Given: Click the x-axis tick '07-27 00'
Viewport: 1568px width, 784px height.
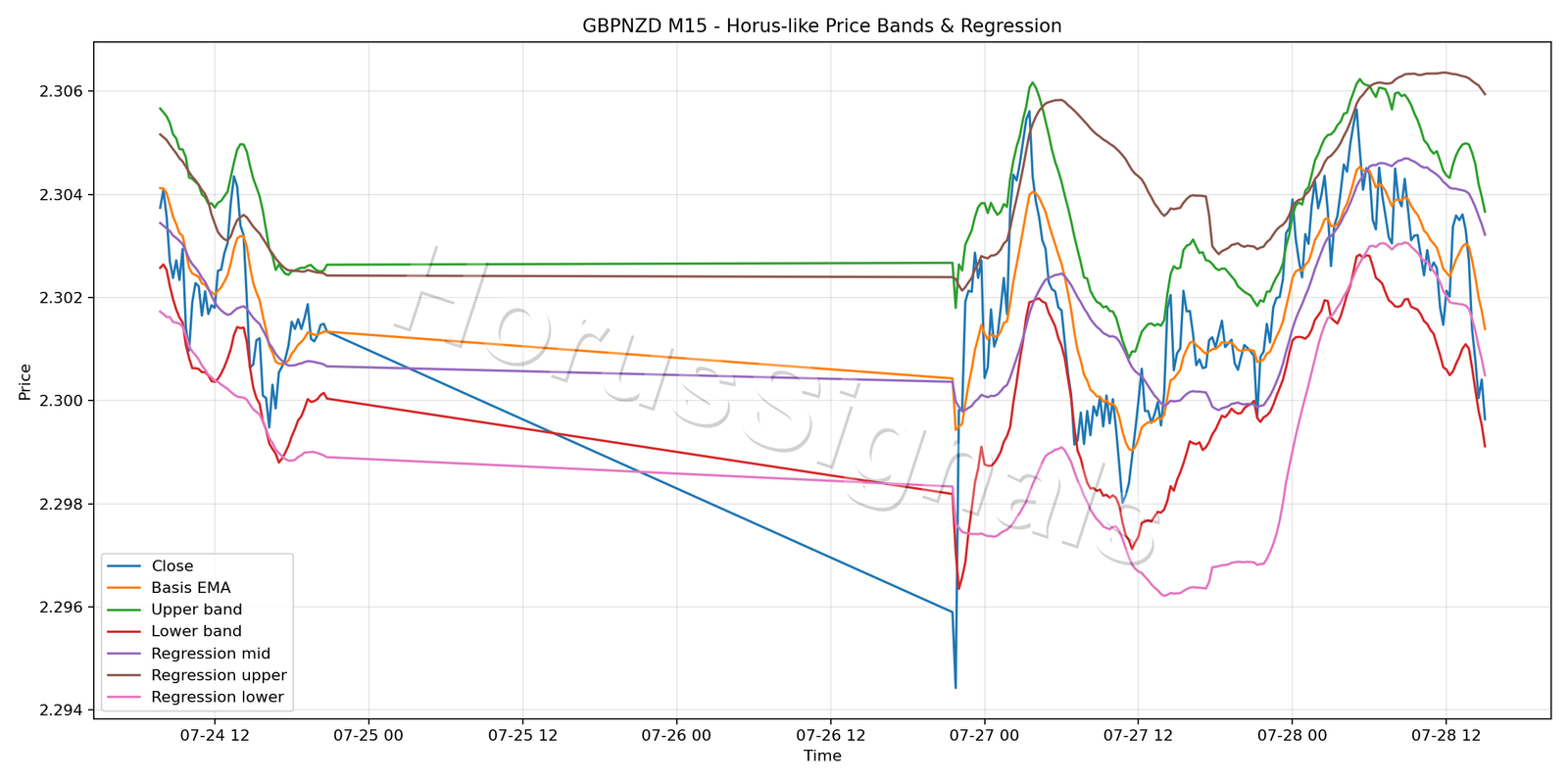Looking at the screenshot, I should coord(984,735).
